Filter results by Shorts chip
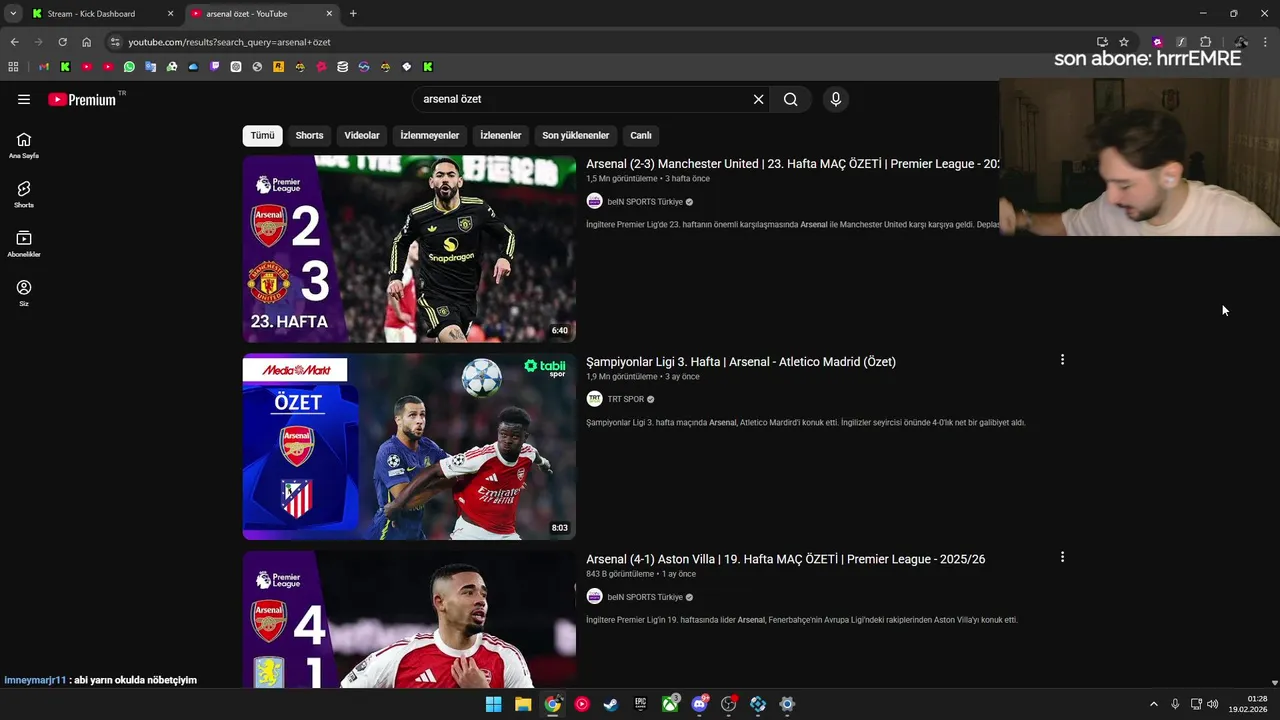1280x720 pixels. tap(309, 135)
